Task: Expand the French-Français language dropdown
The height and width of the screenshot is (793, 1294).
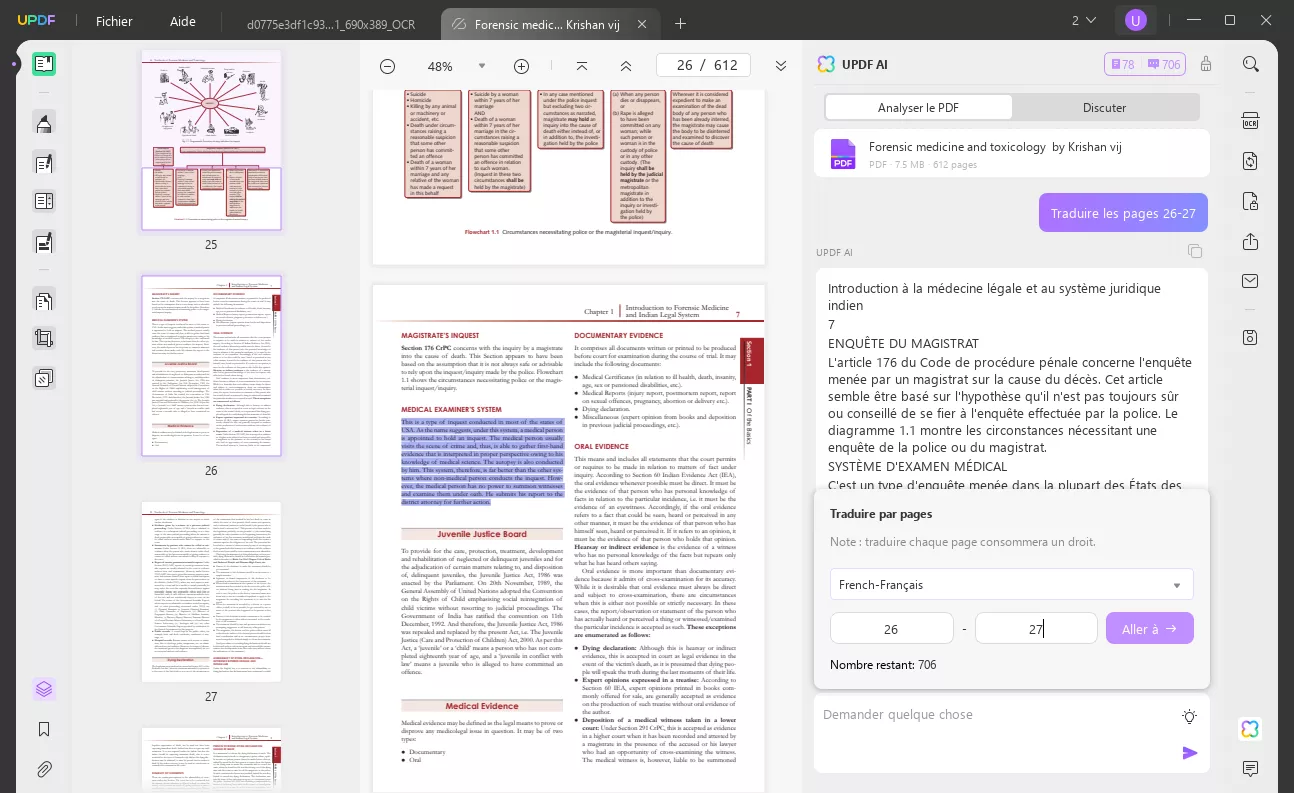Action: click(1011, 584)
